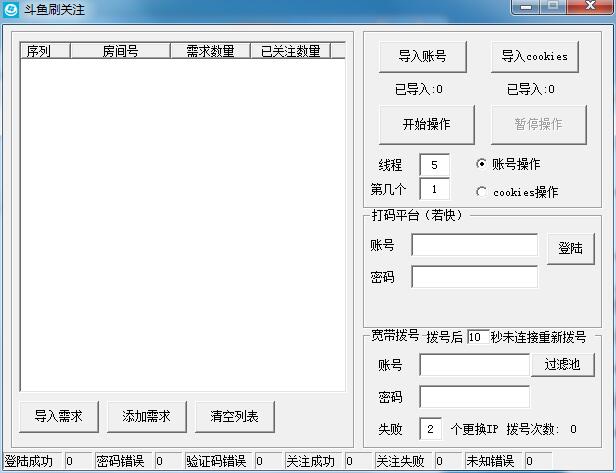Click the 登陆成功 count value
This screenshot has height=473, width=616.
78,461
